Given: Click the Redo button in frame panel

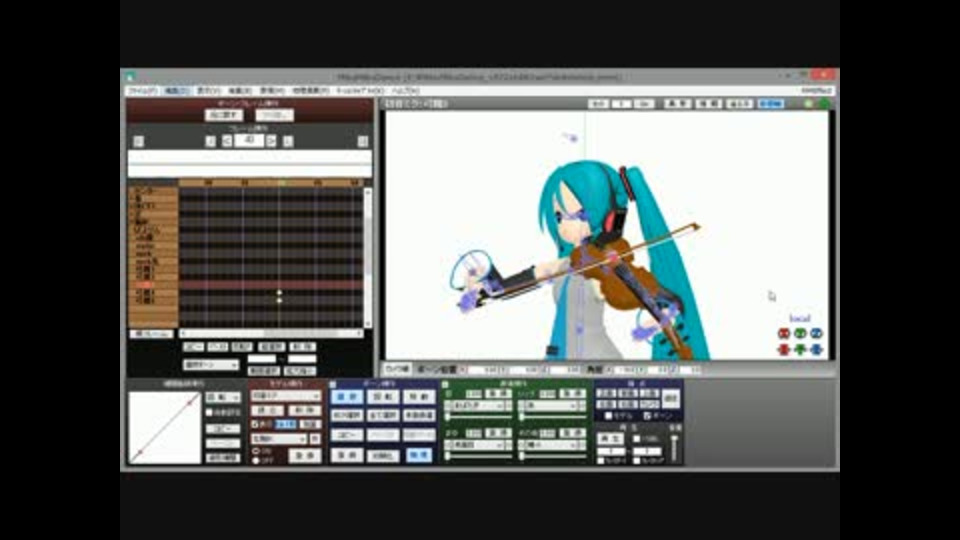Looking at the screenshot, I should [274, 115].
